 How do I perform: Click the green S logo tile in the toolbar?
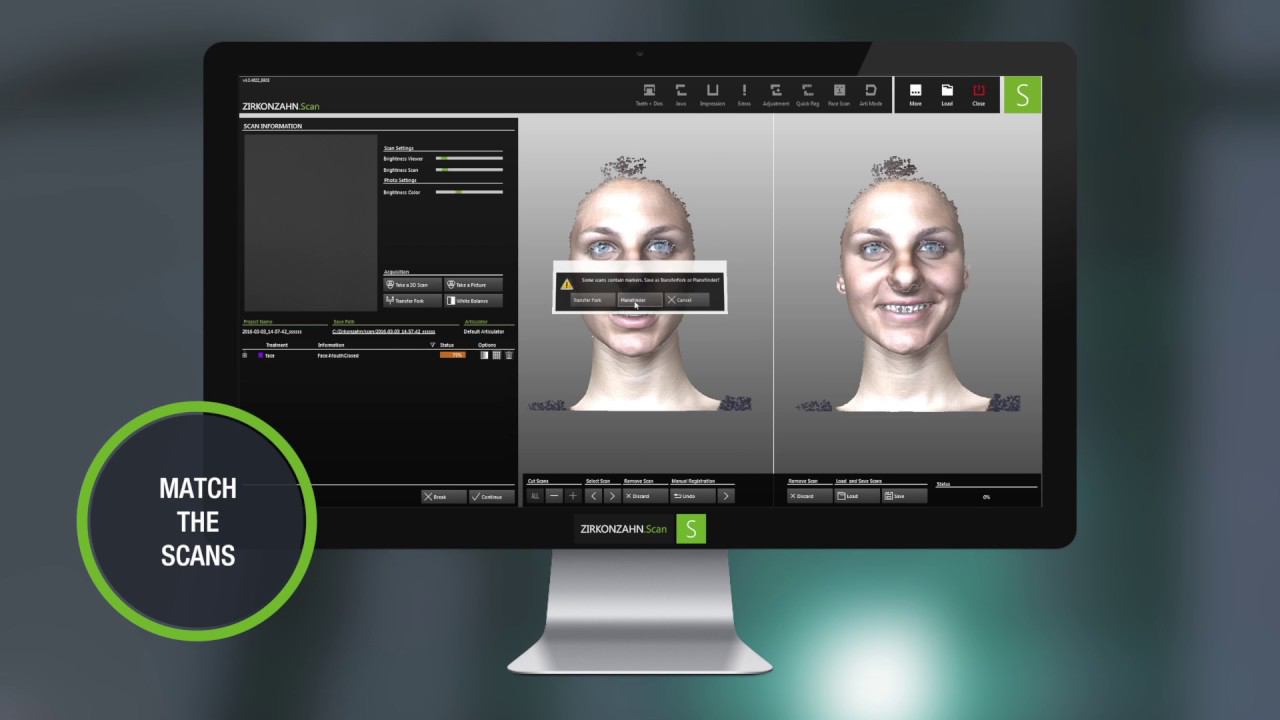(x=1022, y=95)
